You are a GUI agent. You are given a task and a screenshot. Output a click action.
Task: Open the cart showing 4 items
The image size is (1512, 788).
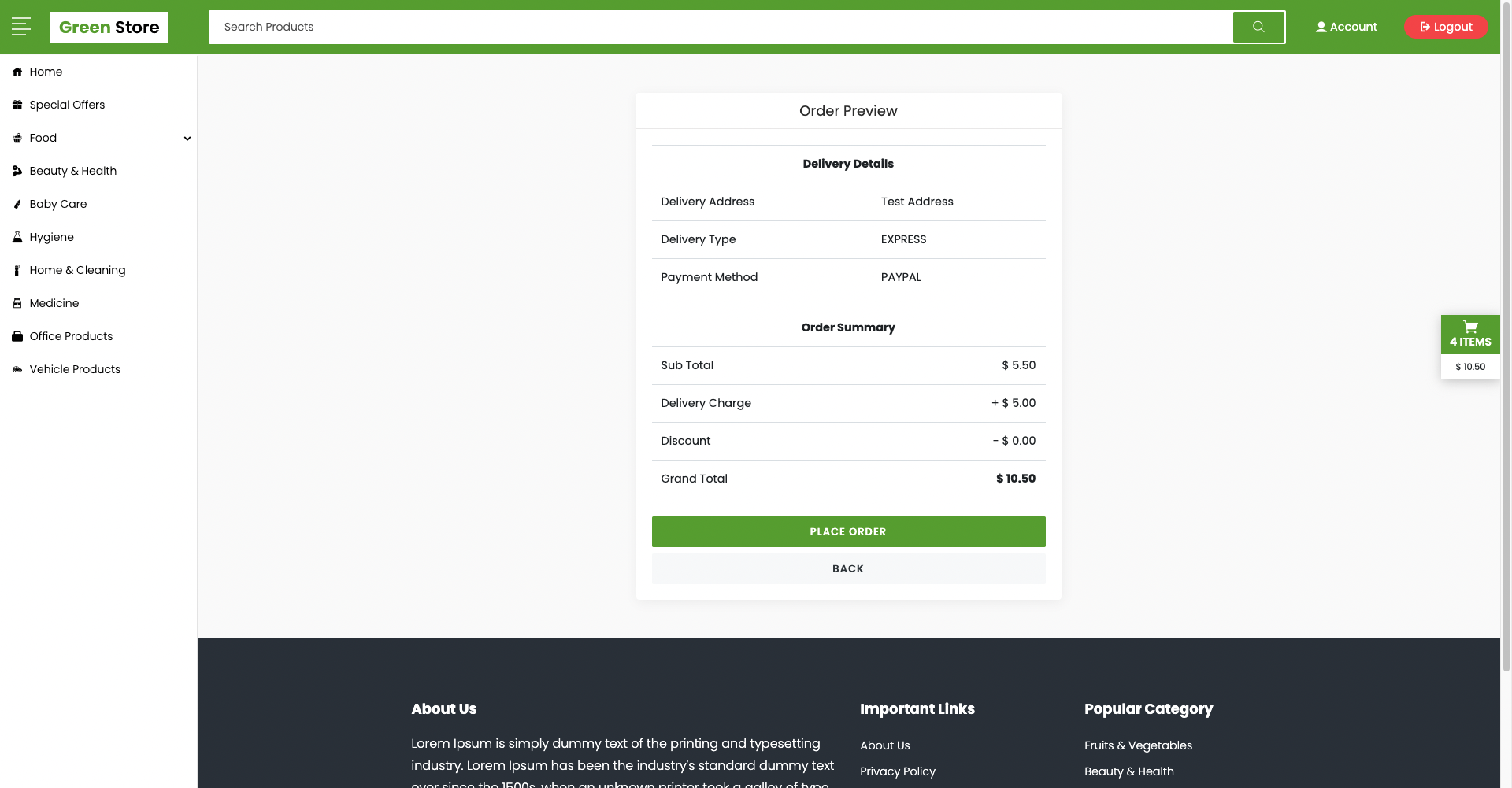tap(1469, 334)
